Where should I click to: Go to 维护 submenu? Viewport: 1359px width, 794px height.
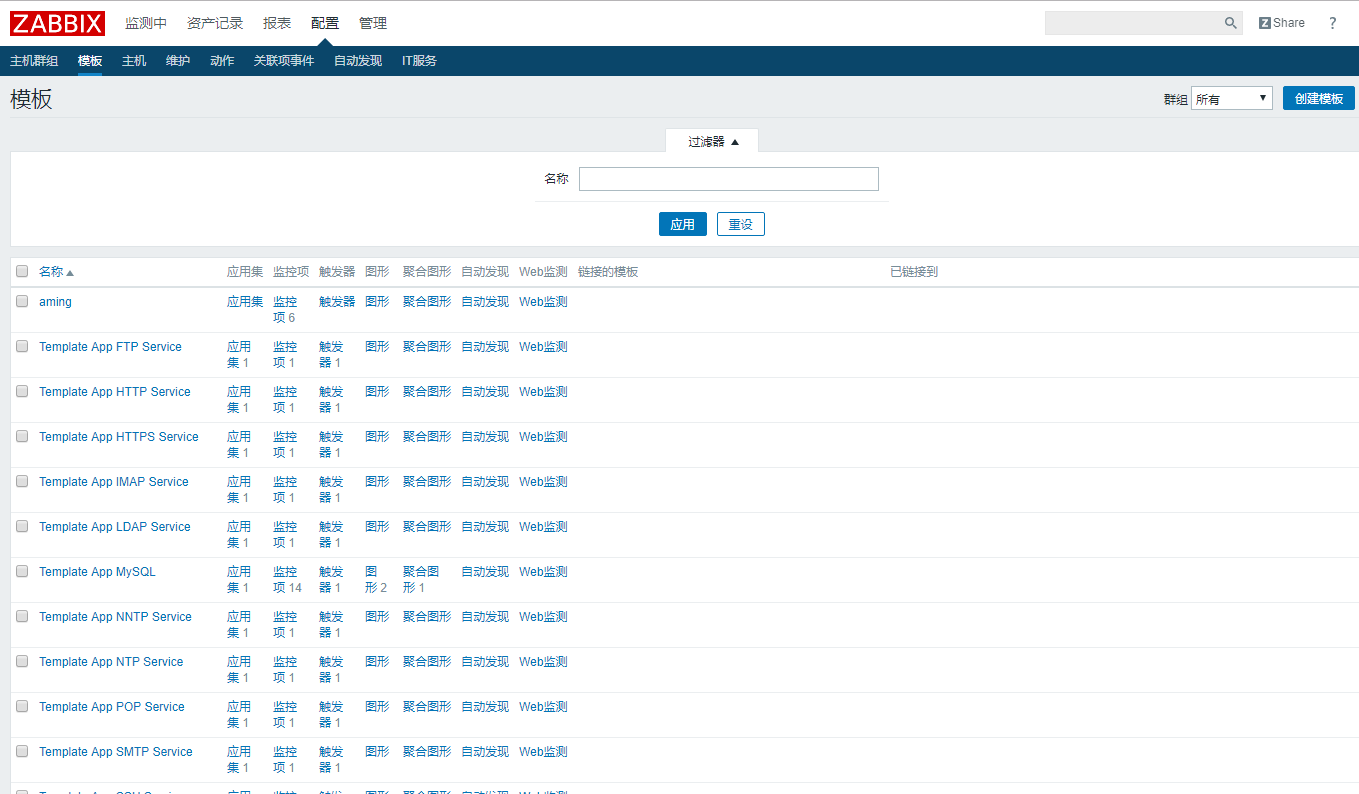pos(178,61)
